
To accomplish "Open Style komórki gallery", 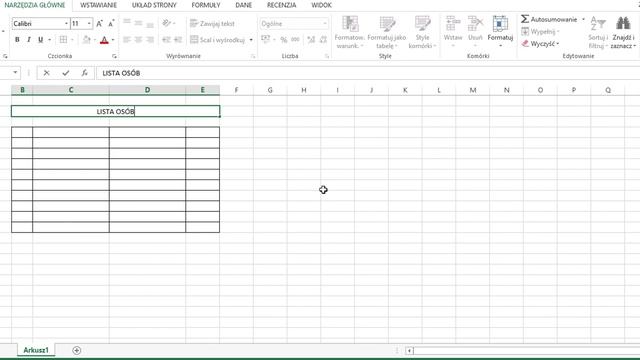I will (x=422, y=32).
